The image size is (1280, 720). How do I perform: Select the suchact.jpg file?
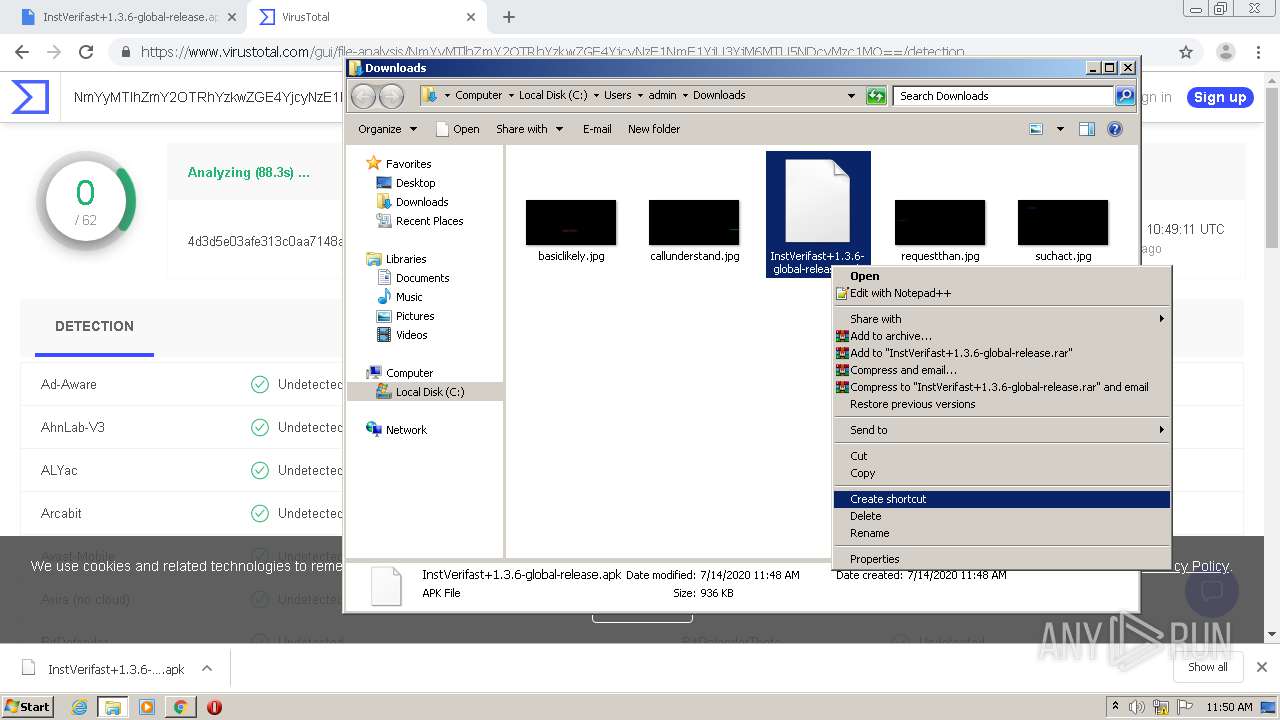click(x=1063, y=222)
